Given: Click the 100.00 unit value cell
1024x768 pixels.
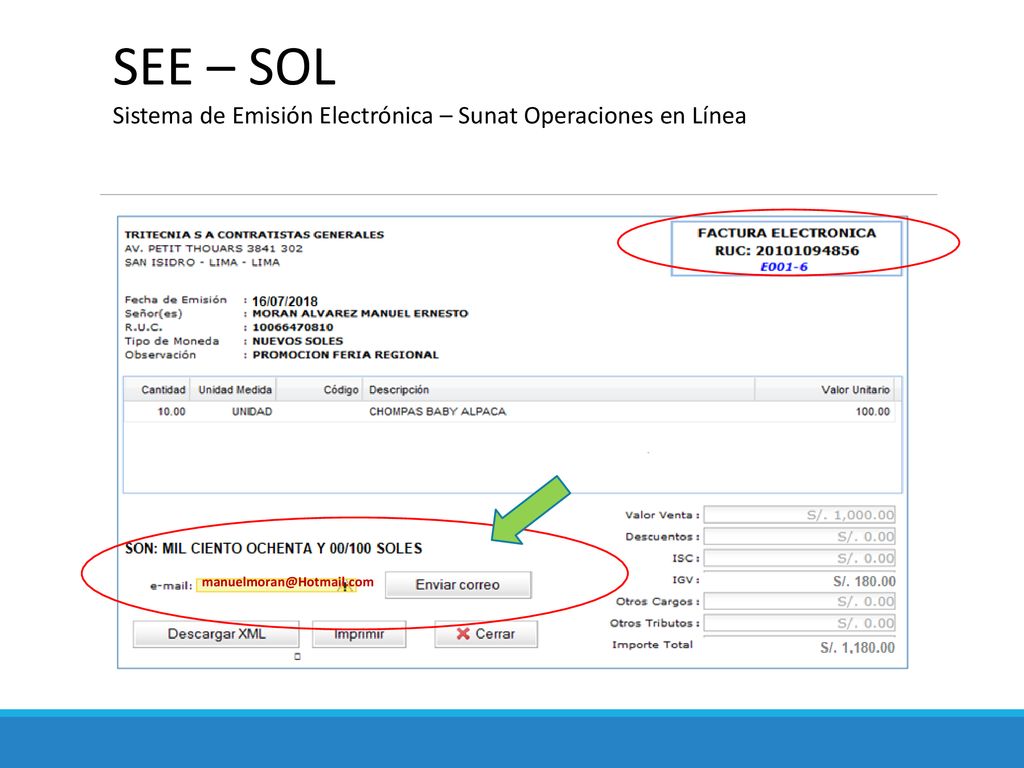Looking at the screenshot, I should click(x=872, y=411).
